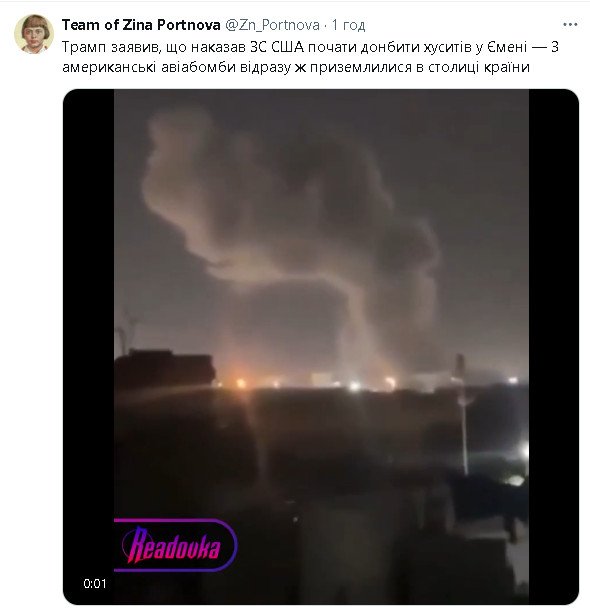
Task: Open the tweet timestamp "1 год"
Action: [x=348, y=25]
